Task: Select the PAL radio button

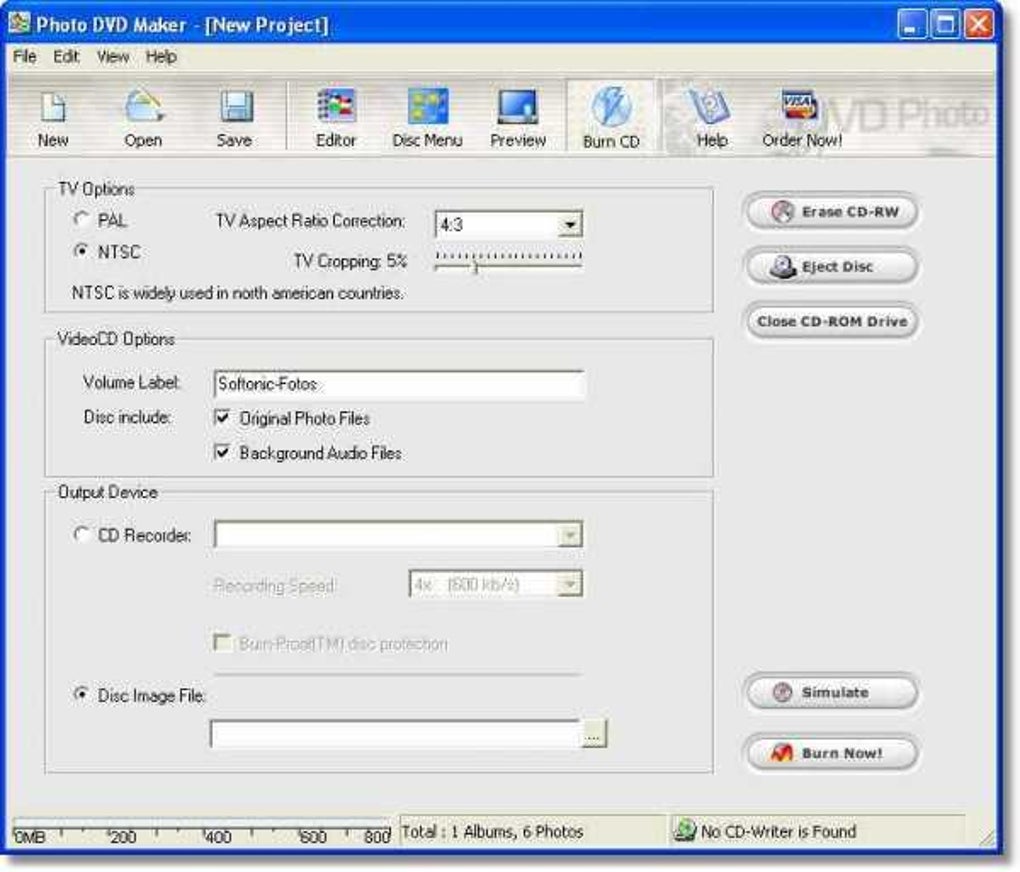Action: coord(81,219)
